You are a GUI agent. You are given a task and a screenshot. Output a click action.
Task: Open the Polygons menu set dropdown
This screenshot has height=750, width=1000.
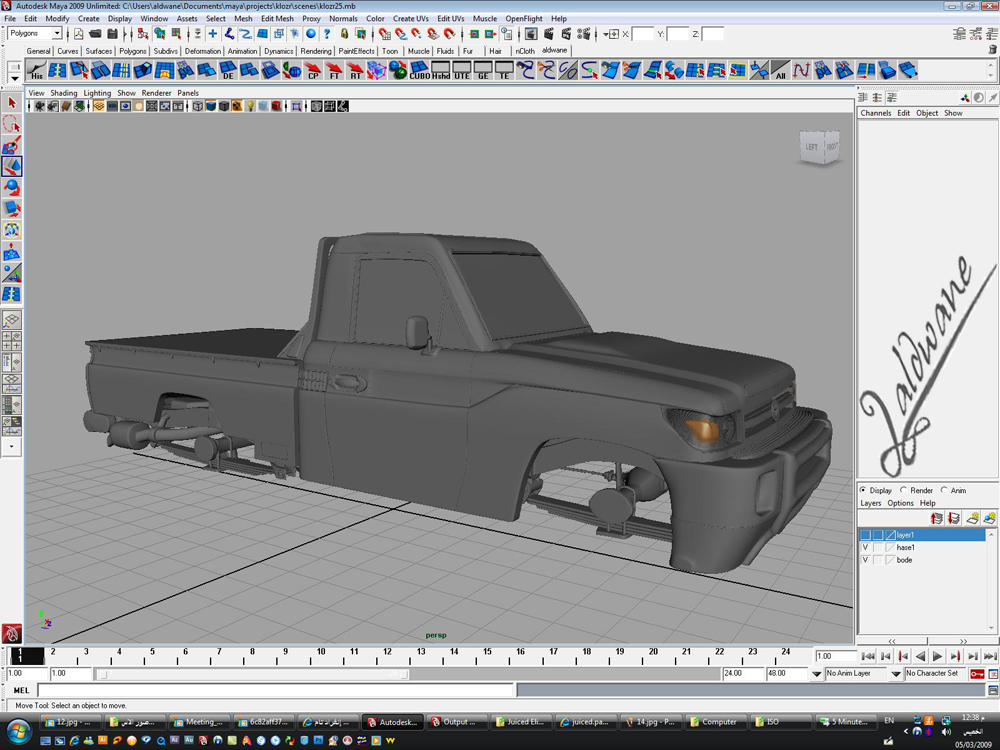pos(56,33)
